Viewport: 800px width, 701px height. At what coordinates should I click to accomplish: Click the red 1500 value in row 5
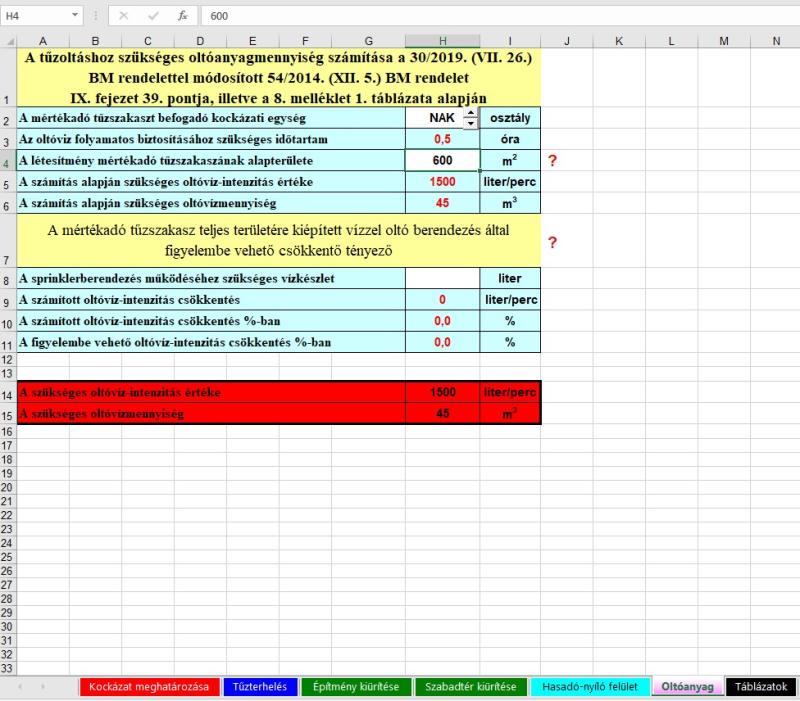coord(442,182)
